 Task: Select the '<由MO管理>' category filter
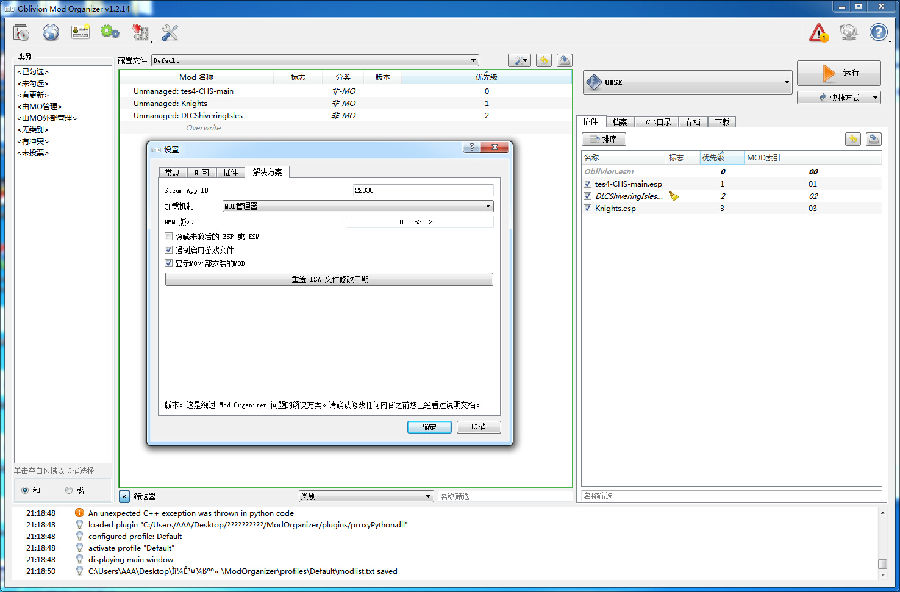click(39, 106)
